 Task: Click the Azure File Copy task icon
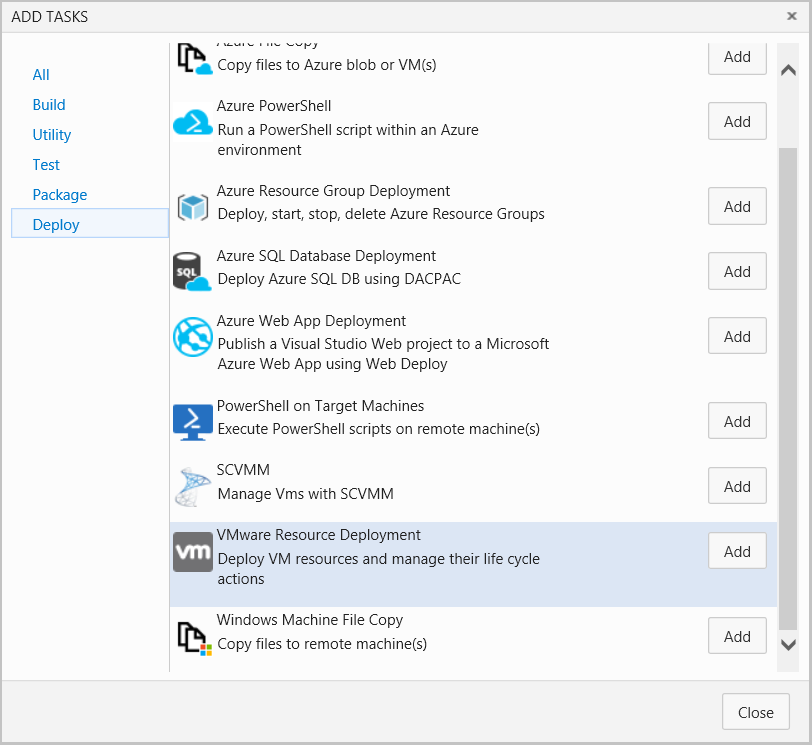tap(194, 59)
